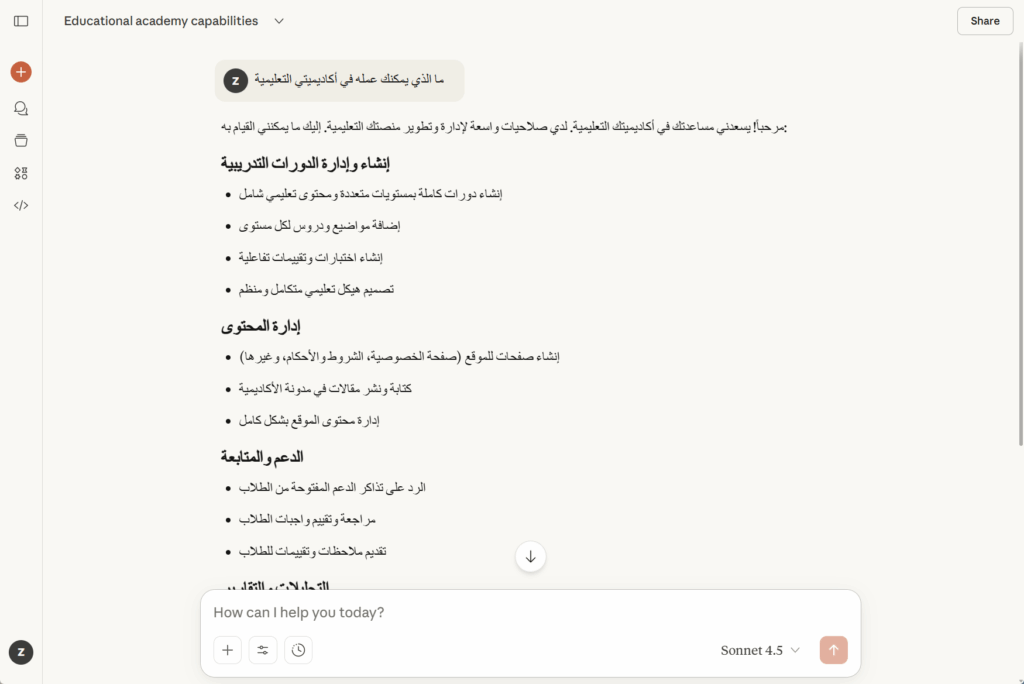The width and height of the screenshot is (1024, 684).
Task: Jump to bottom with the down-arrow button
Action: [530, 557]
